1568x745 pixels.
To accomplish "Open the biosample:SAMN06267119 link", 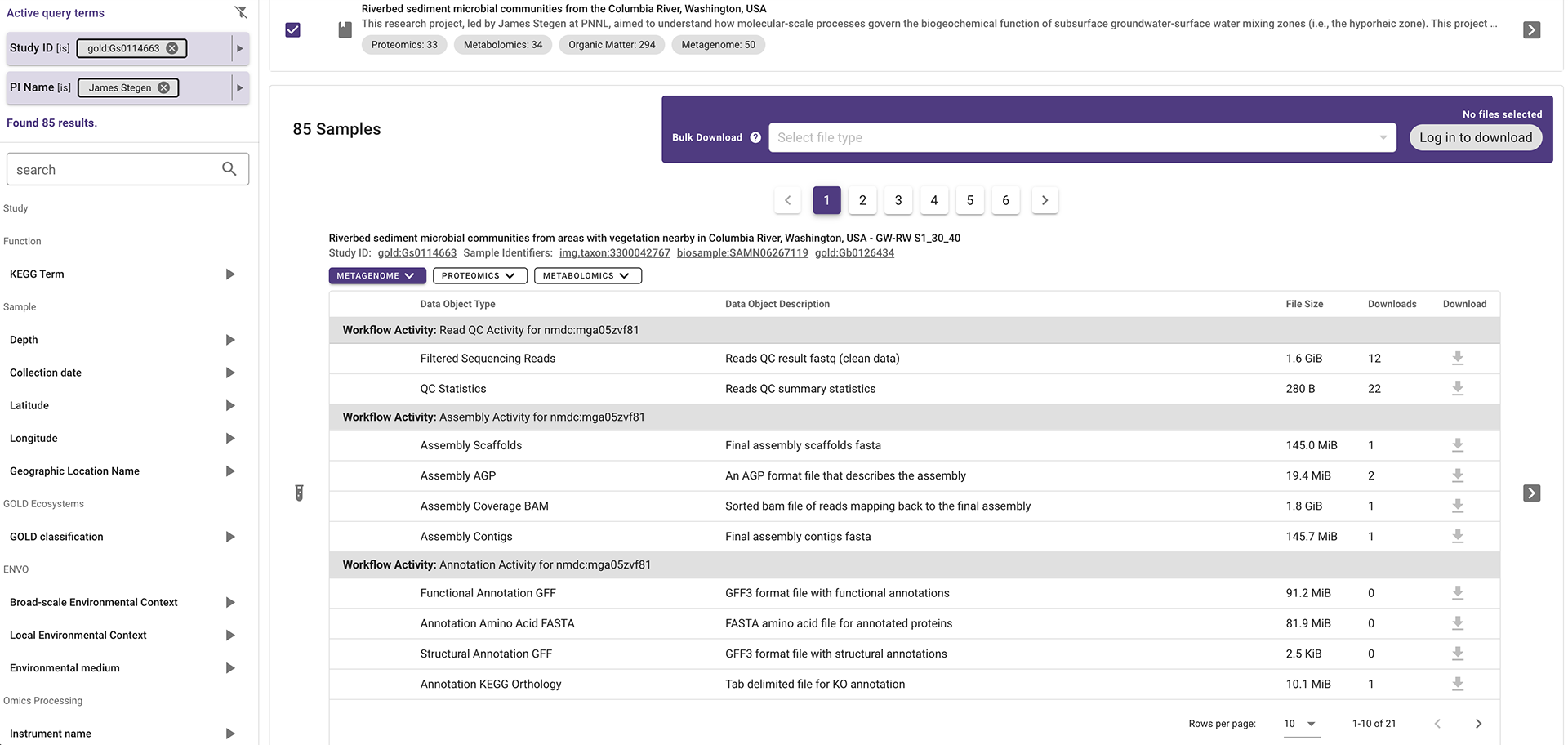I will [742, 253].
